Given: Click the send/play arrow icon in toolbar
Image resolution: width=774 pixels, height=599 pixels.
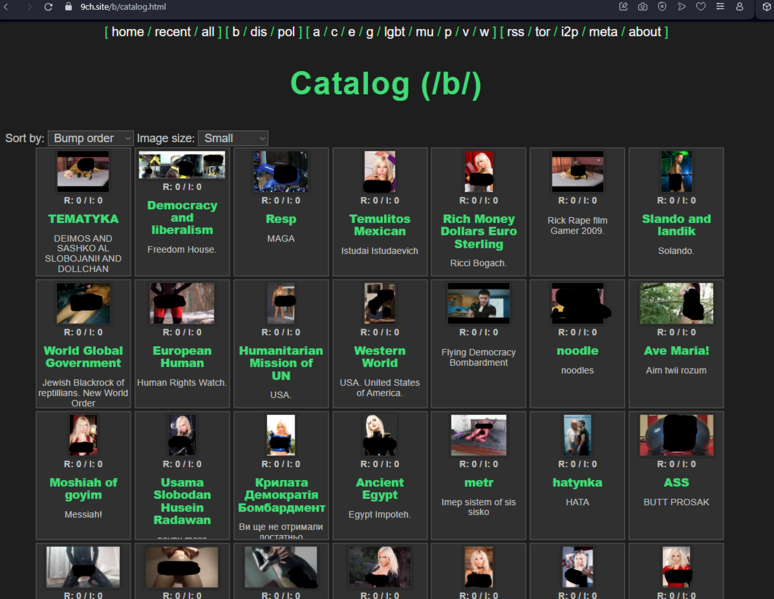Looking at the screenshot, I should 682,6.
